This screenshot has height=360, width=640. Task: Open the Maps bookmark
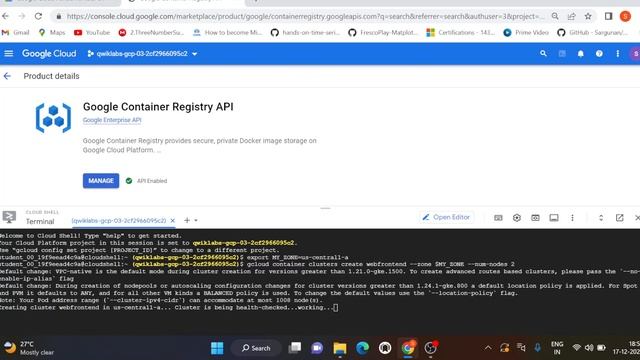point(52,32)
